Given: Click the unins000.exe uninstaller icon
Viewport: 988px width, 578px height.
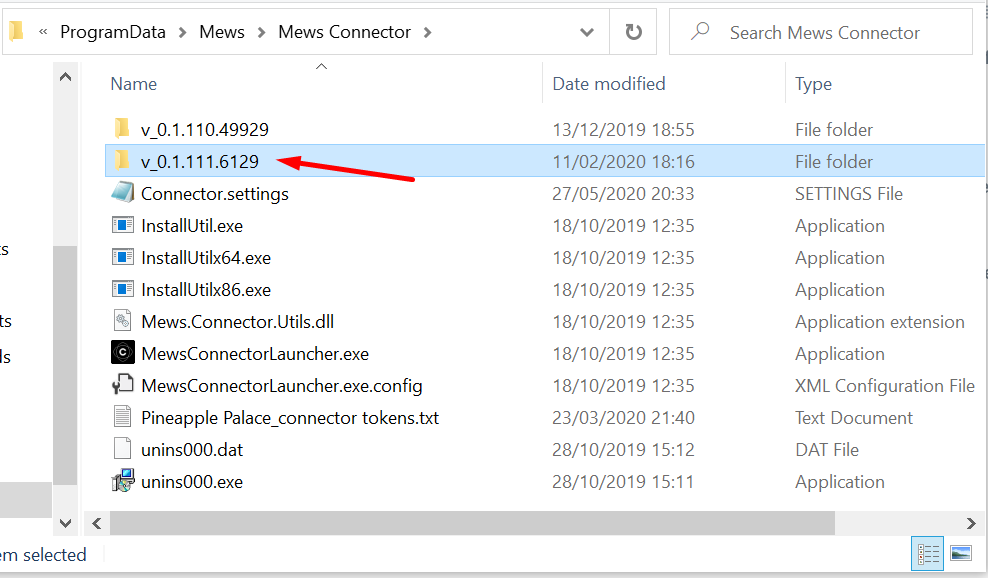Looking at the screenshot, I should click(x=123, y=481).
